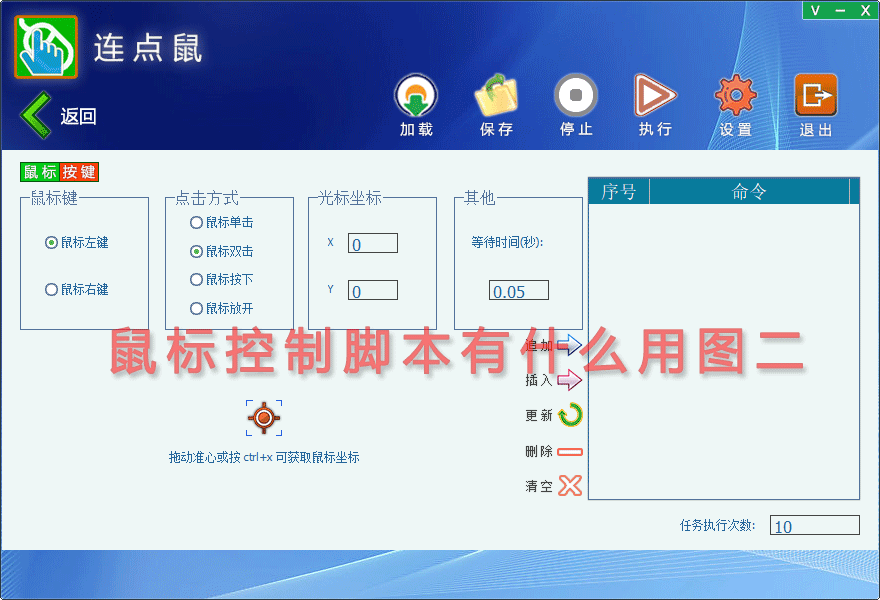Viewport: 880px width, 600px height.
Task: Switch to the 按键 tab
Action: (x=79, y=172)
